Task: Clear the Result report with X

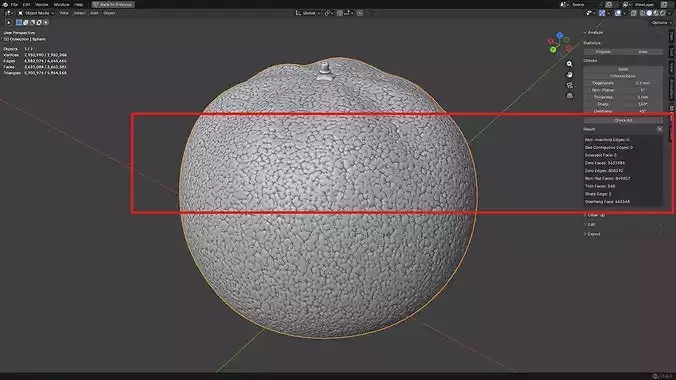Action: pyautogui.click(x=660, y=129)
